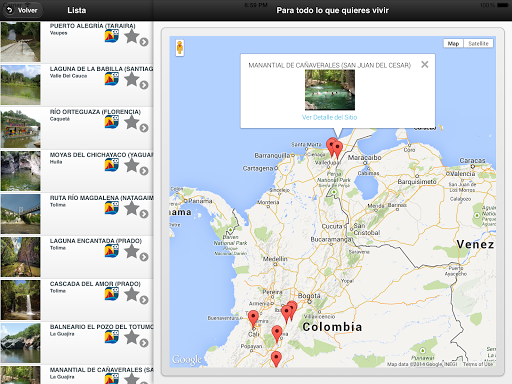Tap the Colombia logo icon in Cascada del Amor row
Image resolution: width=512 pixels, height=384 pixels.
click(x=112, y=294)
